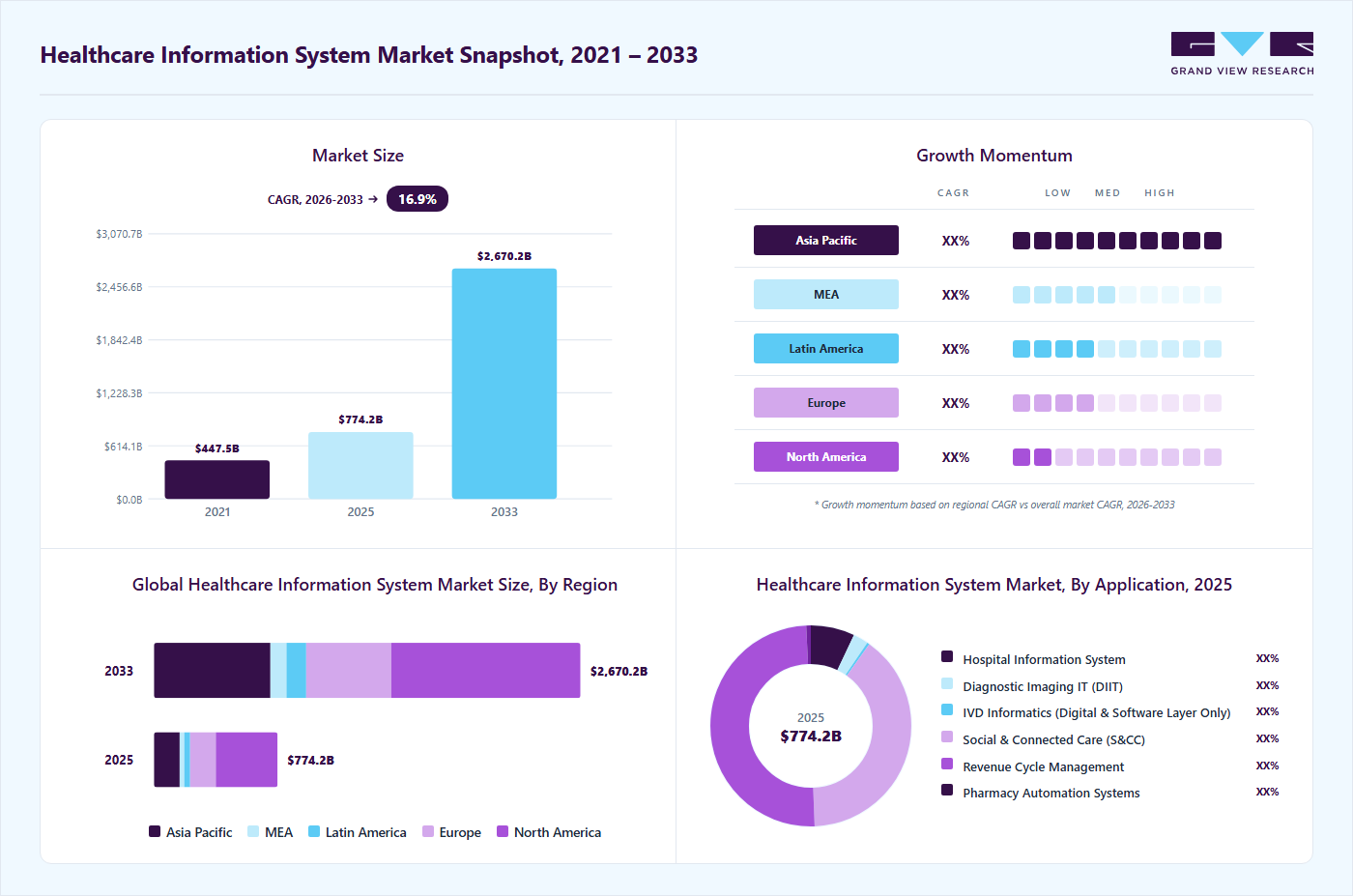Click the Diagnostic Imaging IT legend swatch
The width and height of the screenshot is (1353, 896).
[947, 683]
